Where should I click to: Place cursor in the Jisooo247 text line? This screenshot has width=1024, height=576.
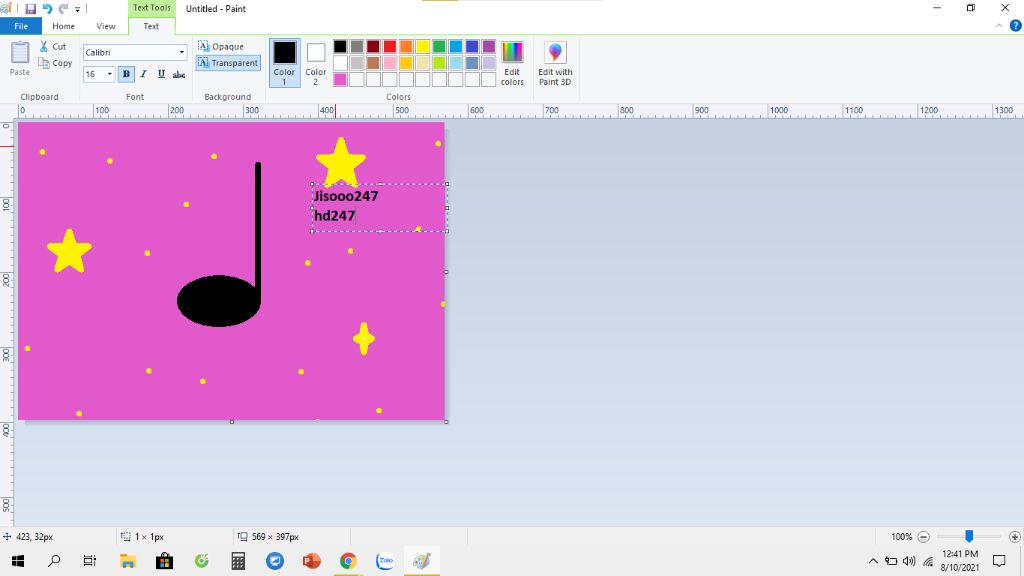346,196
